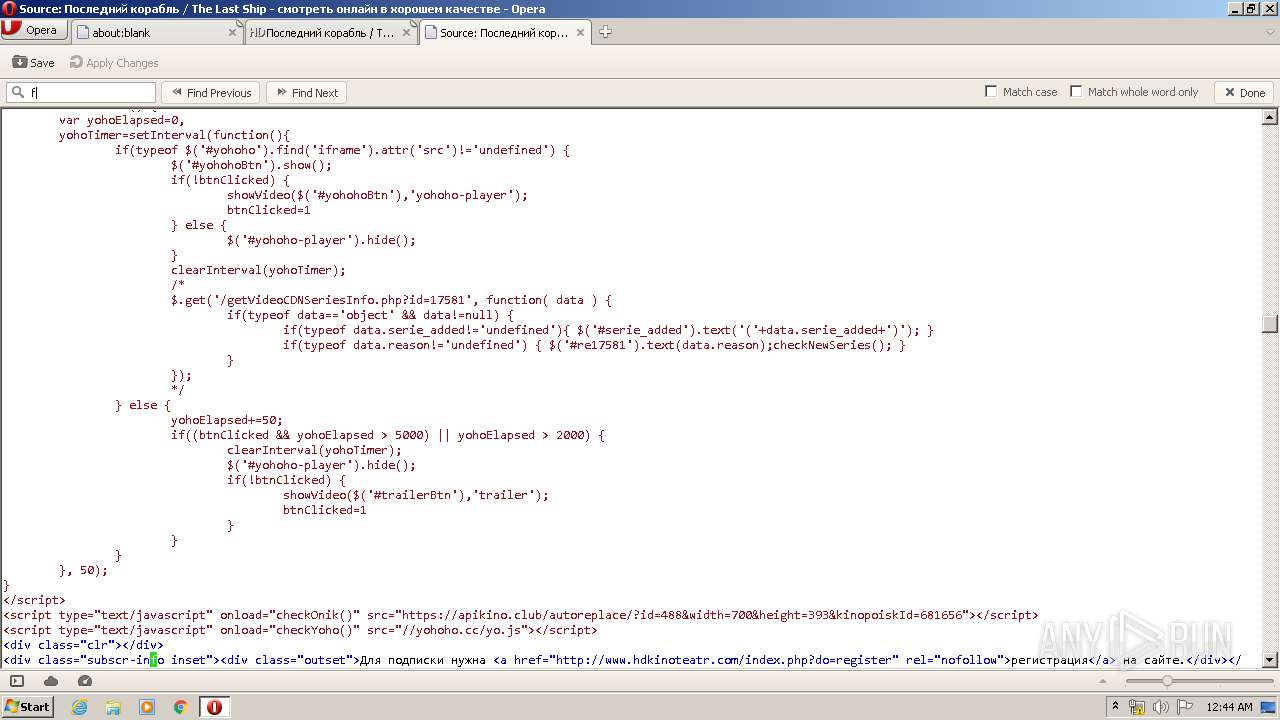This screenshot has height=720, width=1280.
Task: Open the volume speaker tray icon
Action: coord(1160,707)
